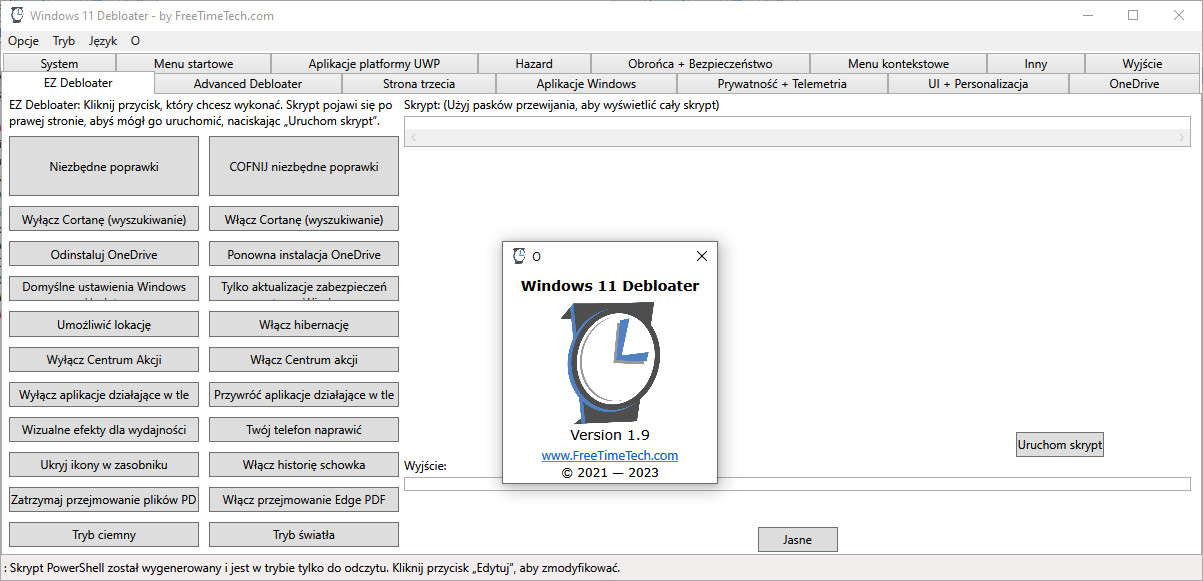This screenshot has height=581, width=1203.
Task: Click Włącz historię schowka button
Action: (304, 464)
